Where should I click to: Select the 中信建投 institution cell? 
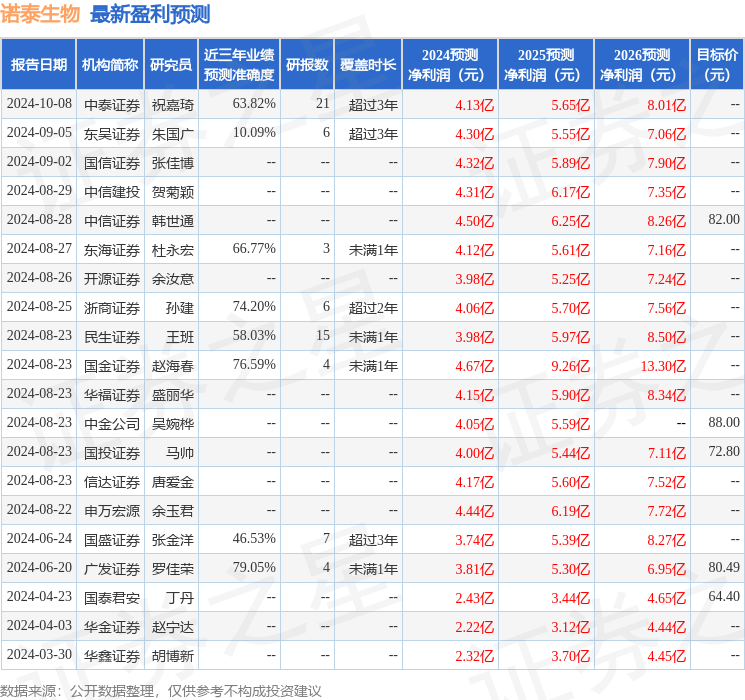tap(112, 192)
